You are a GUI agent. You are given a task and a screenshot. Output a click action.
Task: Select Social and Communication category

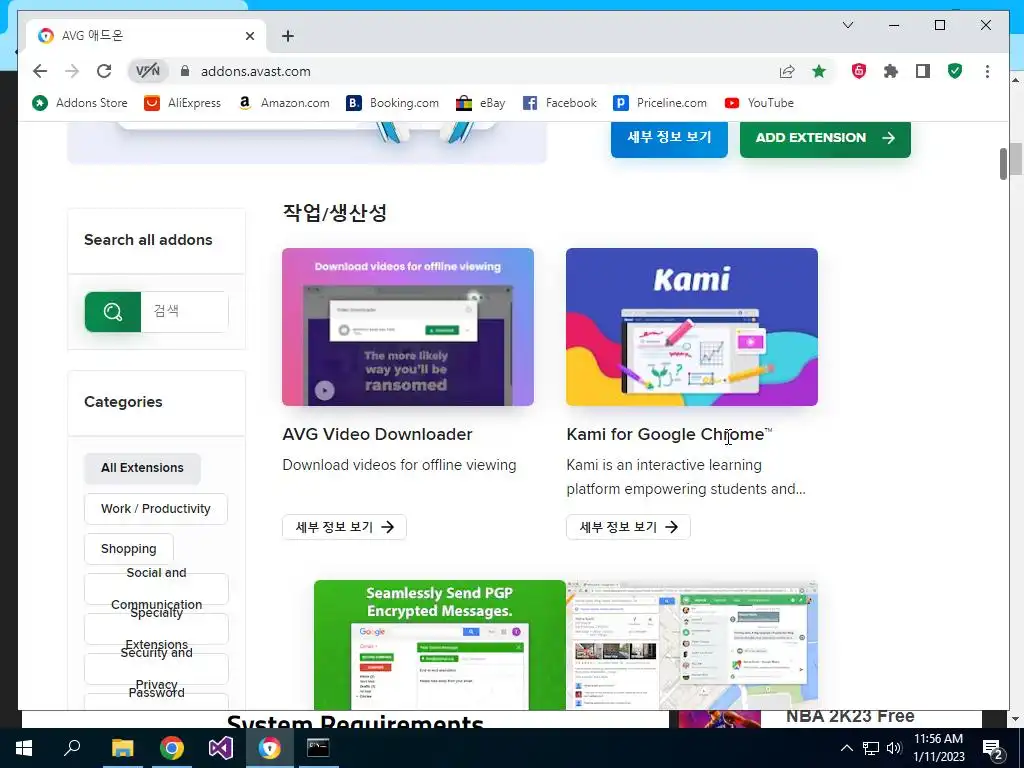pos(156,588)
